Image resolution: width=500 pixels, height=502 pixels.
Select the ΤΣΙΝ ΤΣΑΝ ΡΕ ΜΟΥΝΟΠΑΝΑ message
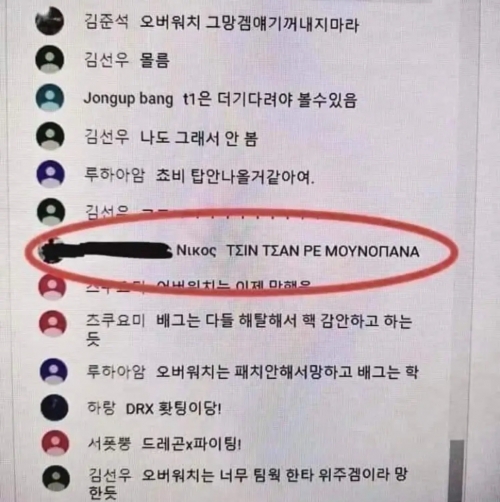coord(323,251)
